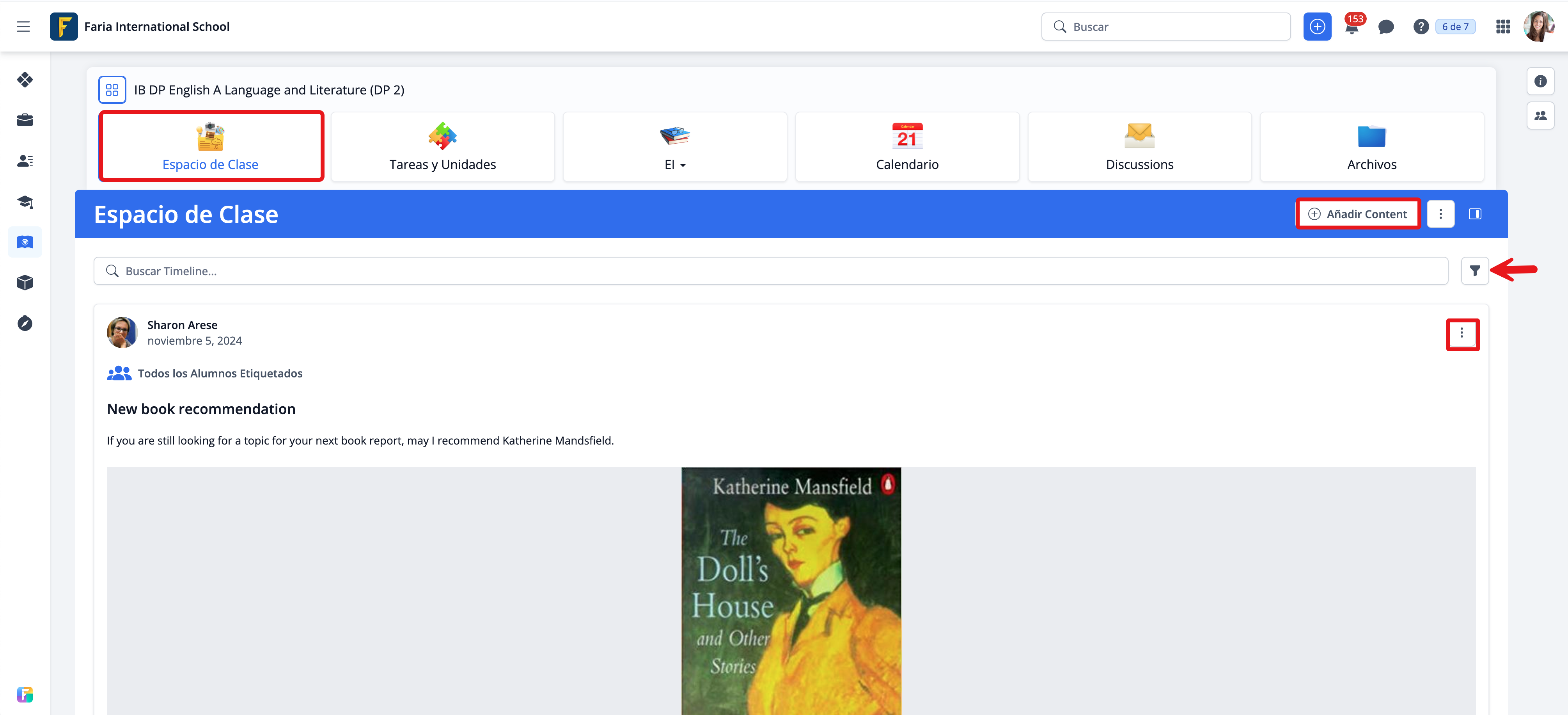Switch to Tareas y Unidades tab
The image size is (1568, 715).
point(443,147)
